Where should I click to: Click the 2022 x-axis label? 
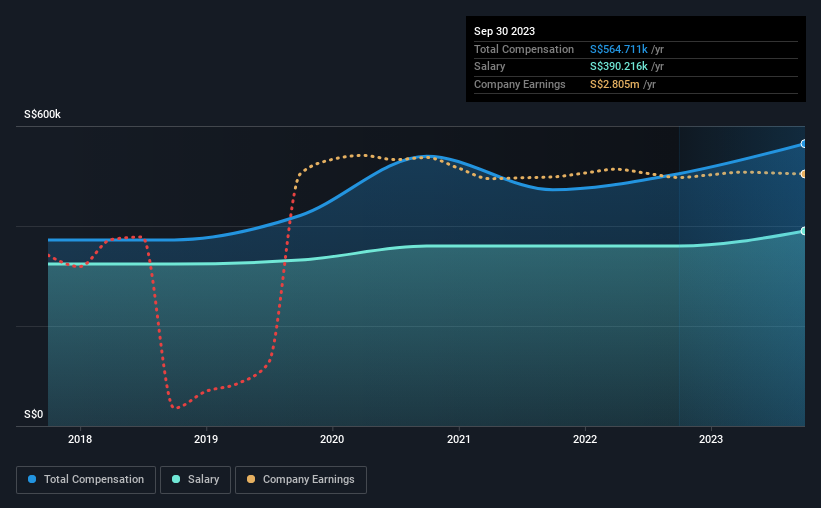click(585, 439)
